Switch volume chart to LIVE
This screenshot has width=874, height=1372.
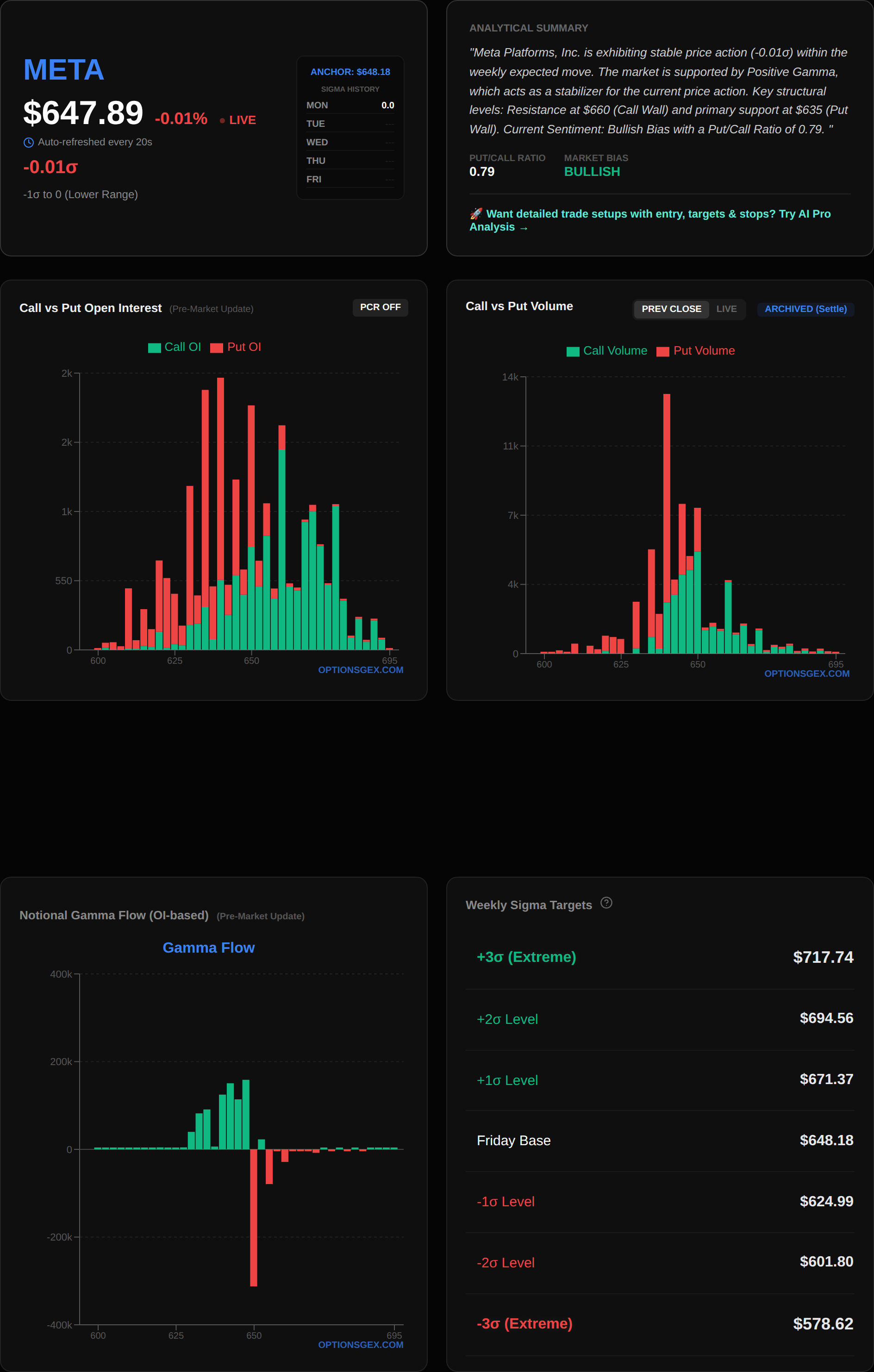click(x=726, y=309)
